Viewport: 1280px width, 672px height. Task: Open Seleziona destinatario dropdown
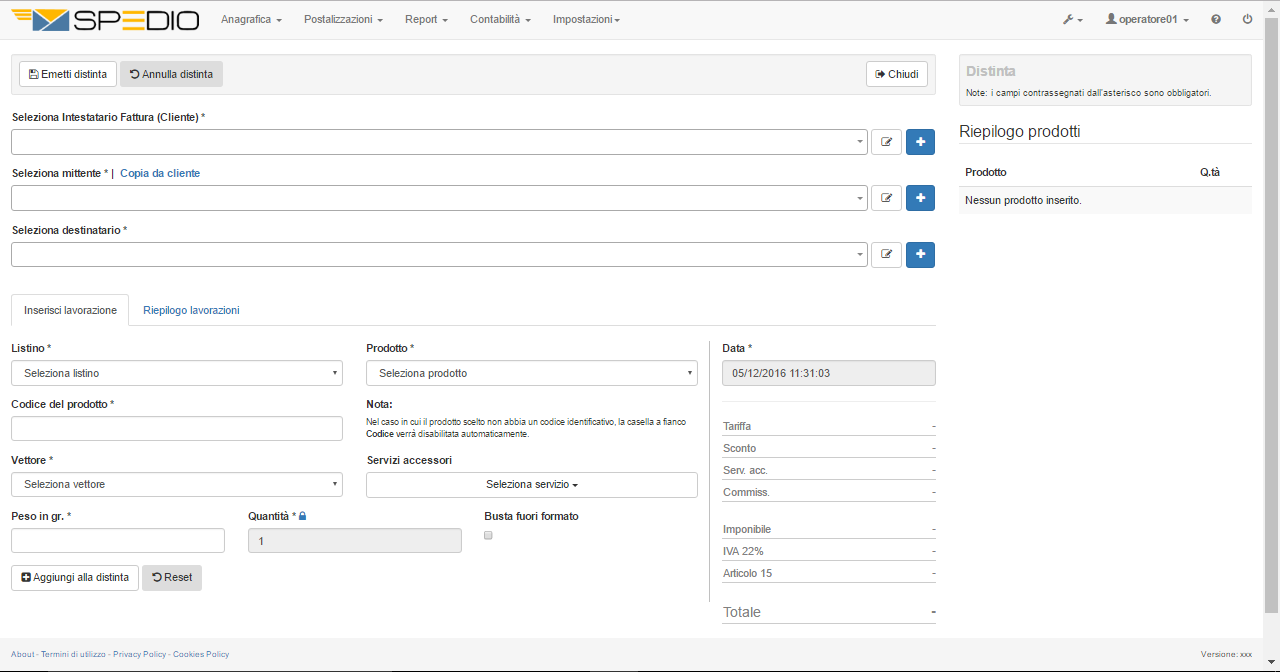(x=439, y=254)
